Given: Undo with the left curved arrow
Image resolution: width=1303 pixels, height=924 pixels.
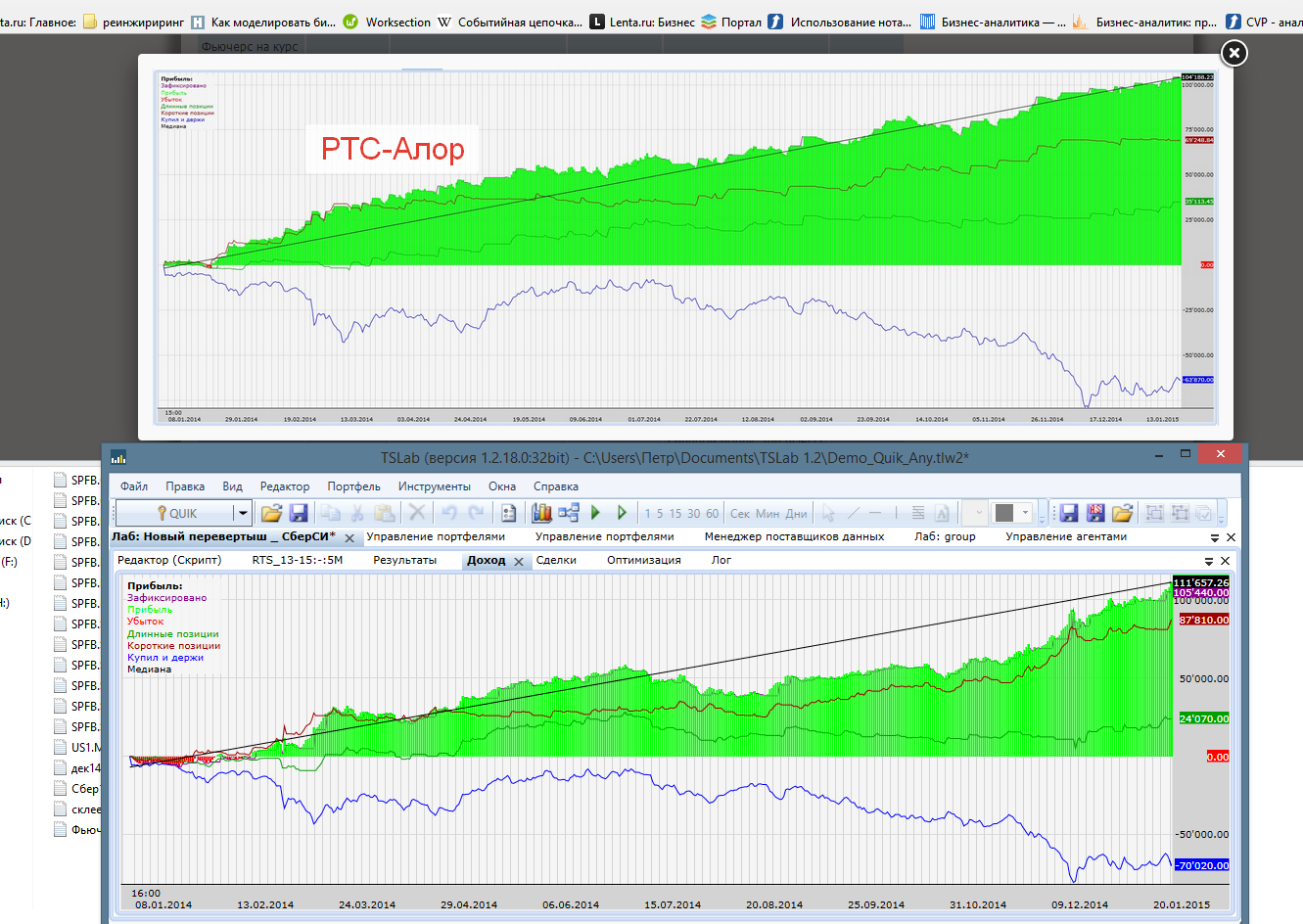Looking at the screenshot, I should (449, 513).
